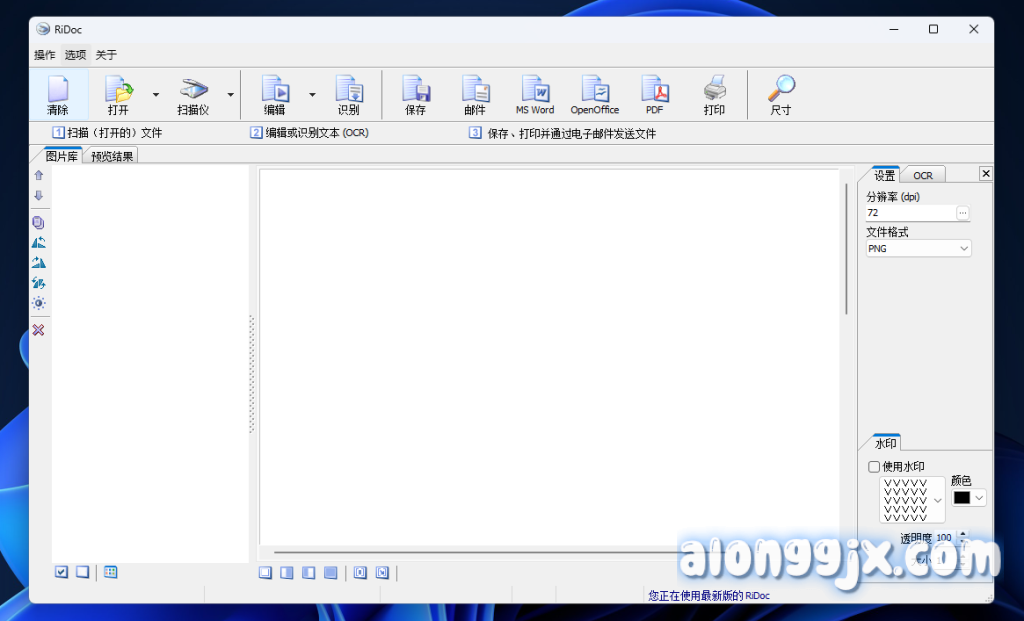Switch to the OCR tab
The image size is (1024, 621).
tap(922, 175)
